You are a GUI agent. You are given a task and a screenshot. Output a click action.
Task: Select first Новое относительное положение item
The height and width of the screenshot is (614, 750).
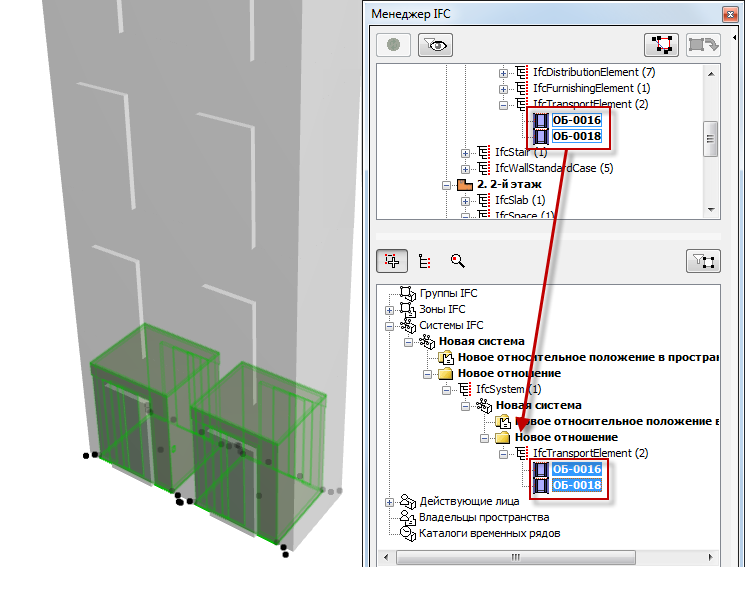click(588, 357)
